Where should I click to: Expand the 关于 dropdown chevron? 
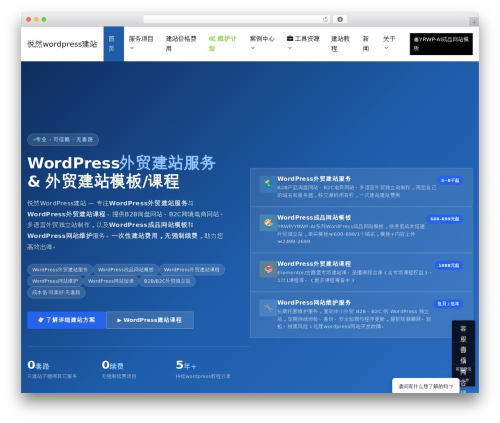[386, 48]
